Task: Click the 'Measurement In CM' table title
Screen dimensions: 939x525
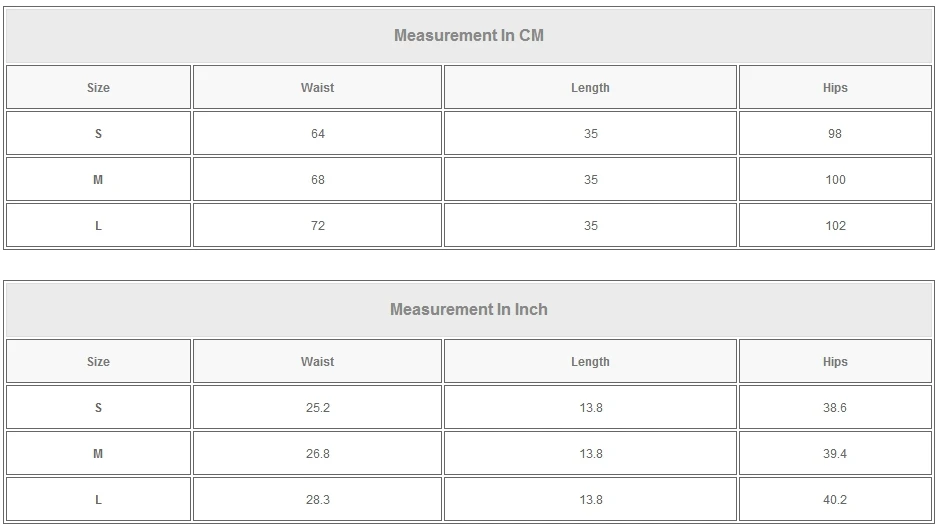Action: tap(468, 36)
